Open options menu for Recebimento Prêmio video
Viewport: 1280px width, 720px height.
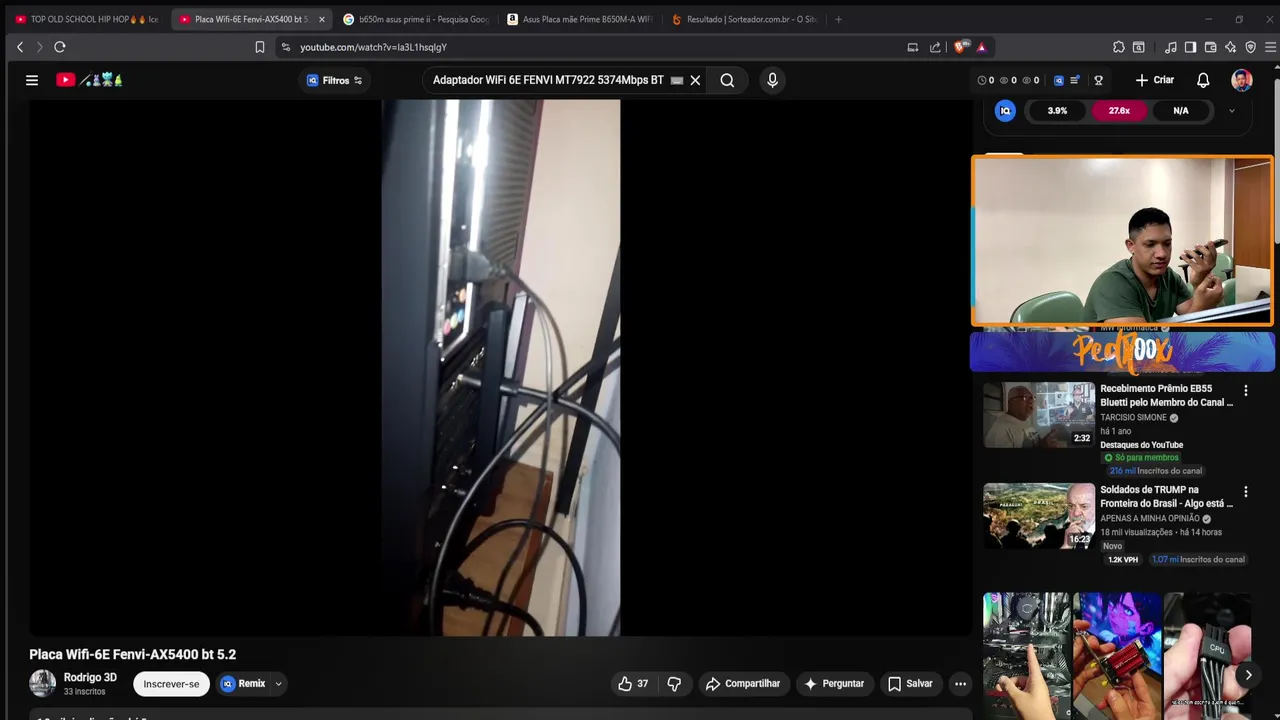(1245, 390)
